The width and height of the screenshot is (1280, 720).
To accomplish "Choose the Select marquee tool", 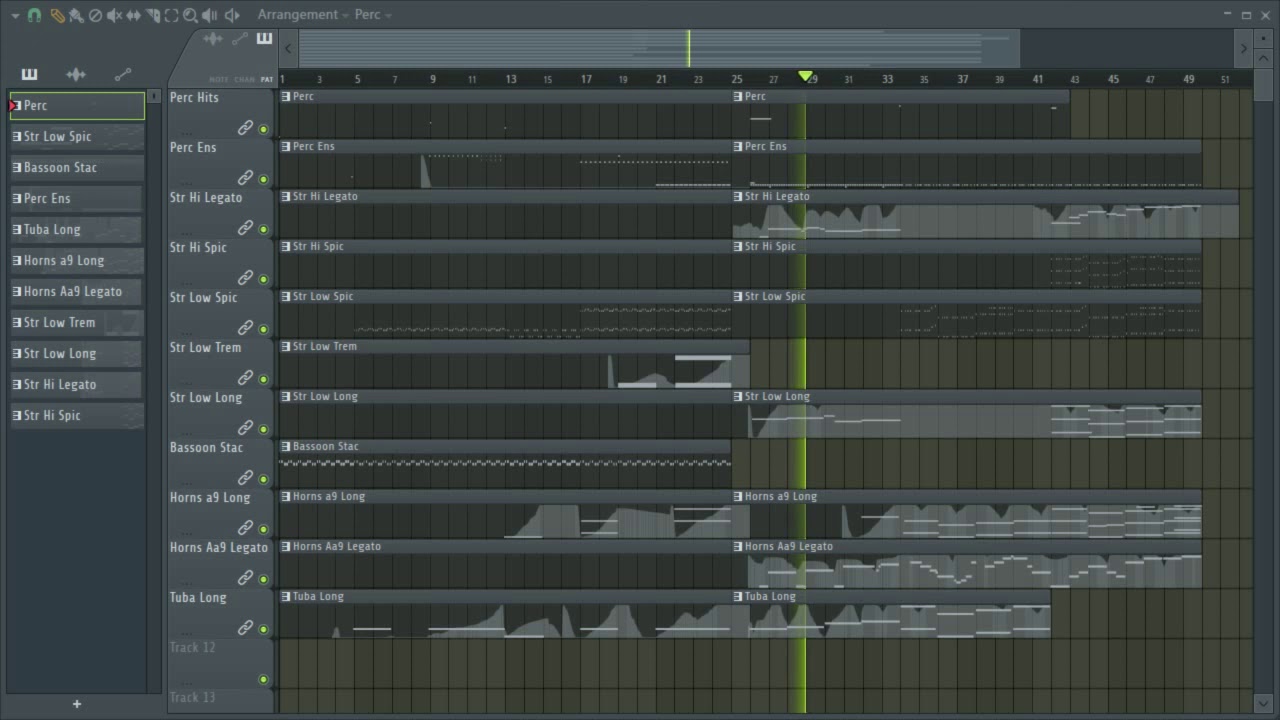I will (171, 15).
